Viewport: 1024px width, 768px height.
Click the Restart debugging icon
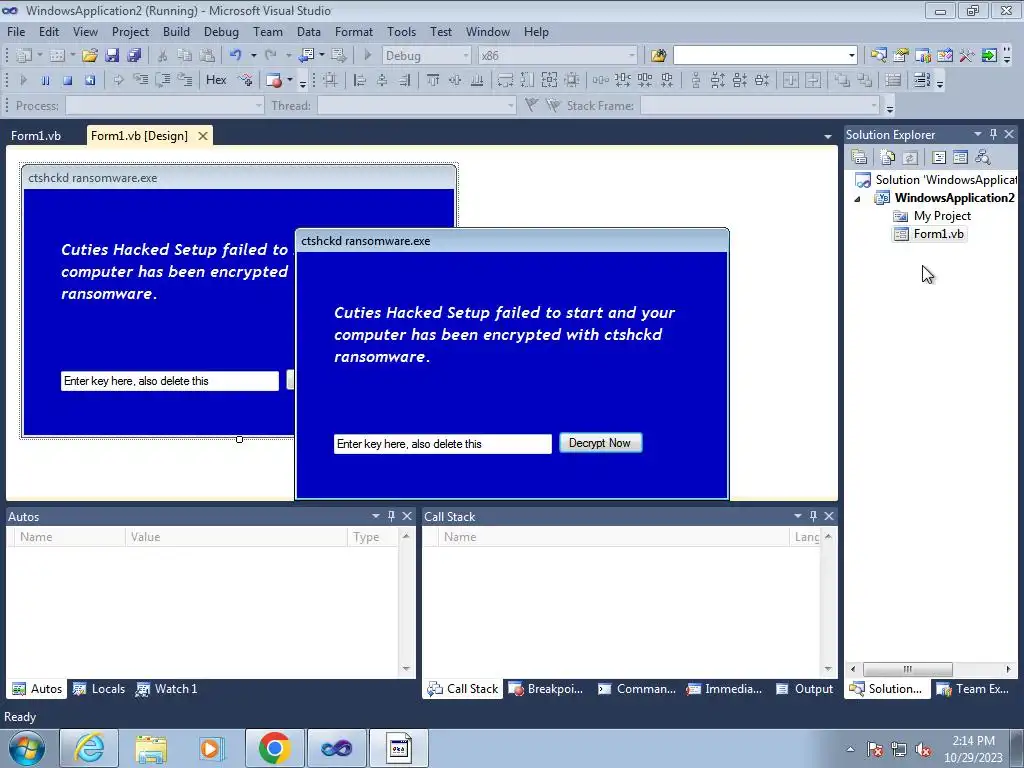pos(90,80)
